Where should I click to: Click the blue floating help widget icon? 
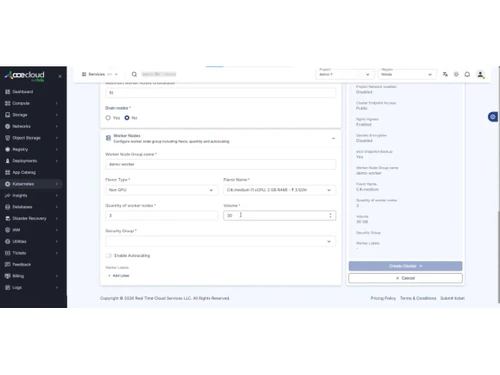tap(493, 117)
